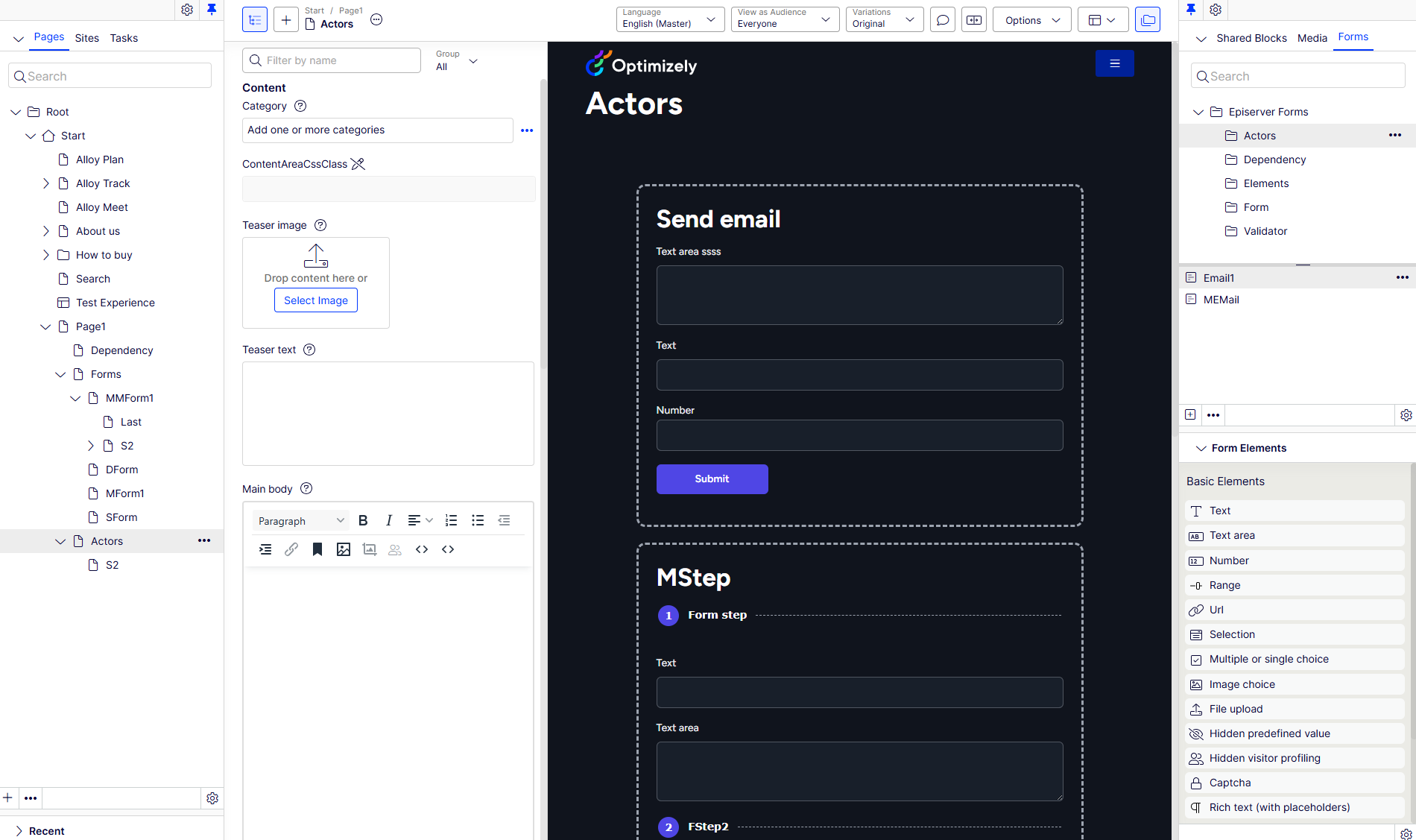Viewport: 1416px width, 840px height.
Task: Open options menu for Actors folder
Action: [x=1395, y=135]
